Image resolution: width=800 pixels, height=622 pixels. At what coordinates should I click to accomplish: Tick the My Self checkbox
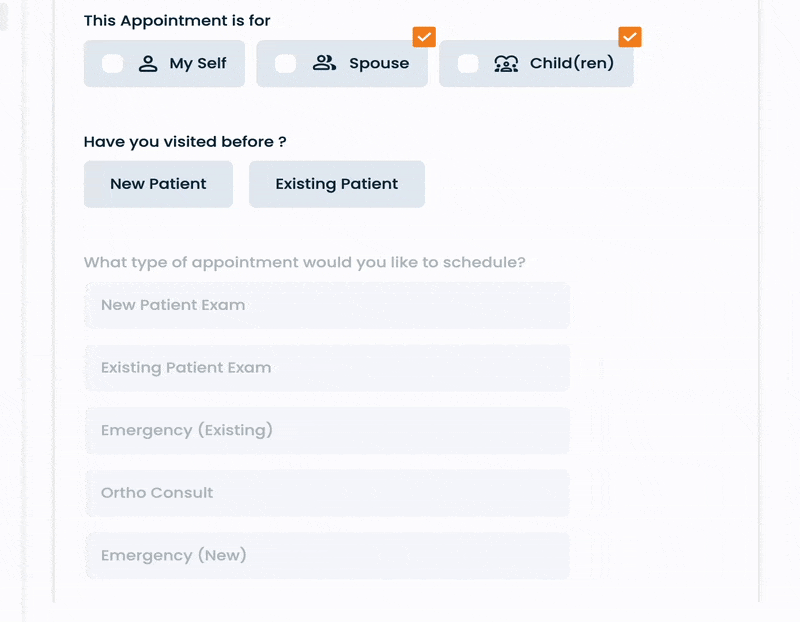pyautogui.click(x=113, y=64)
